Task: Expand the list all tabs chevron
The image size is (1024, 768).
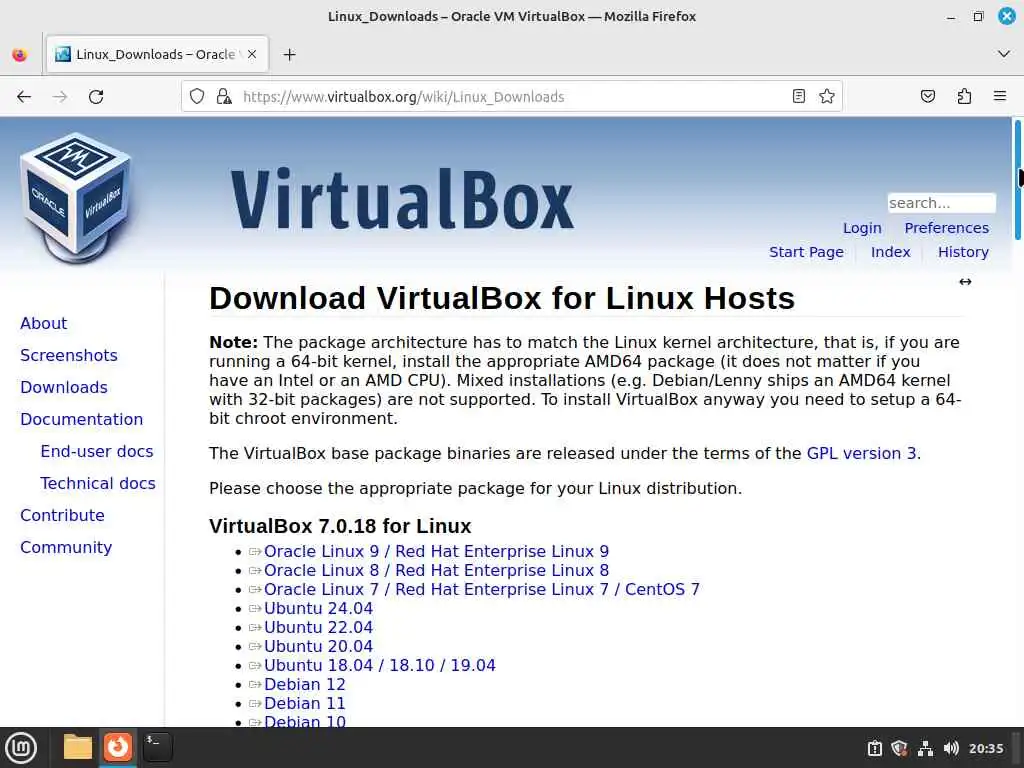Action: pyautogui.click(x=1004, y=54)
